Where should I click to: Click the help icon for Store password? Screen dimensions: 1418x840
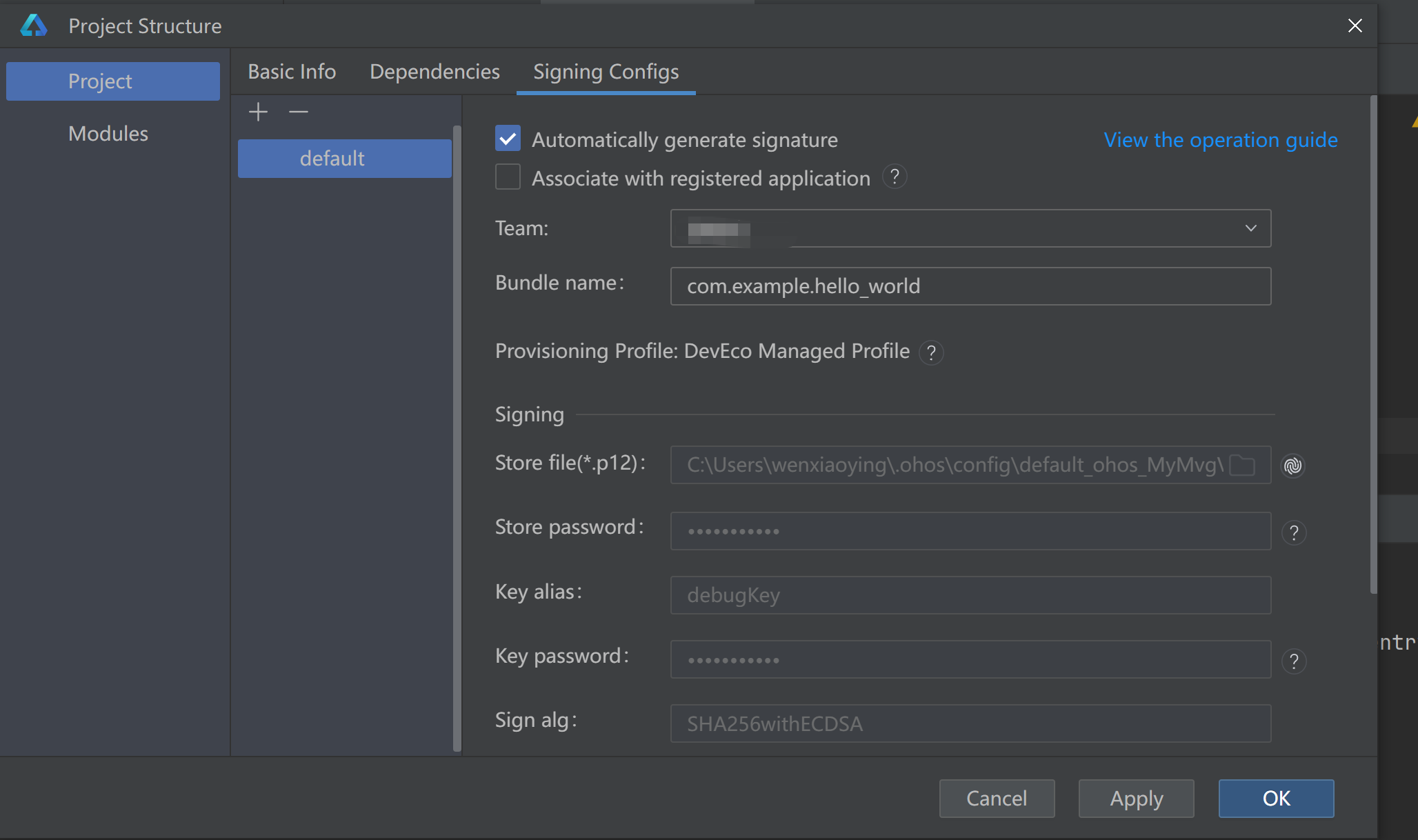(1294, 532)
